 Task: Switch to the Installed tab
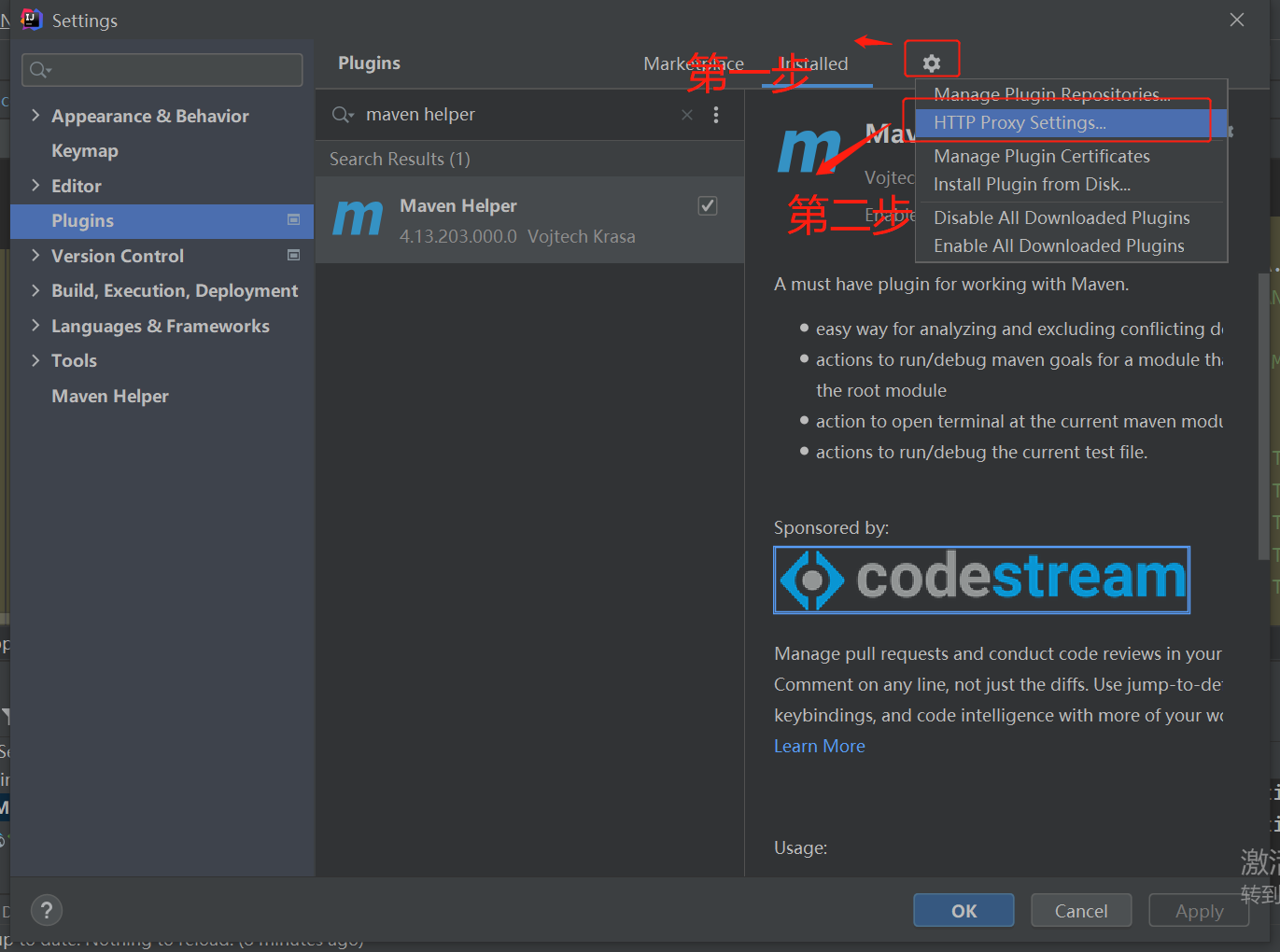813,63
